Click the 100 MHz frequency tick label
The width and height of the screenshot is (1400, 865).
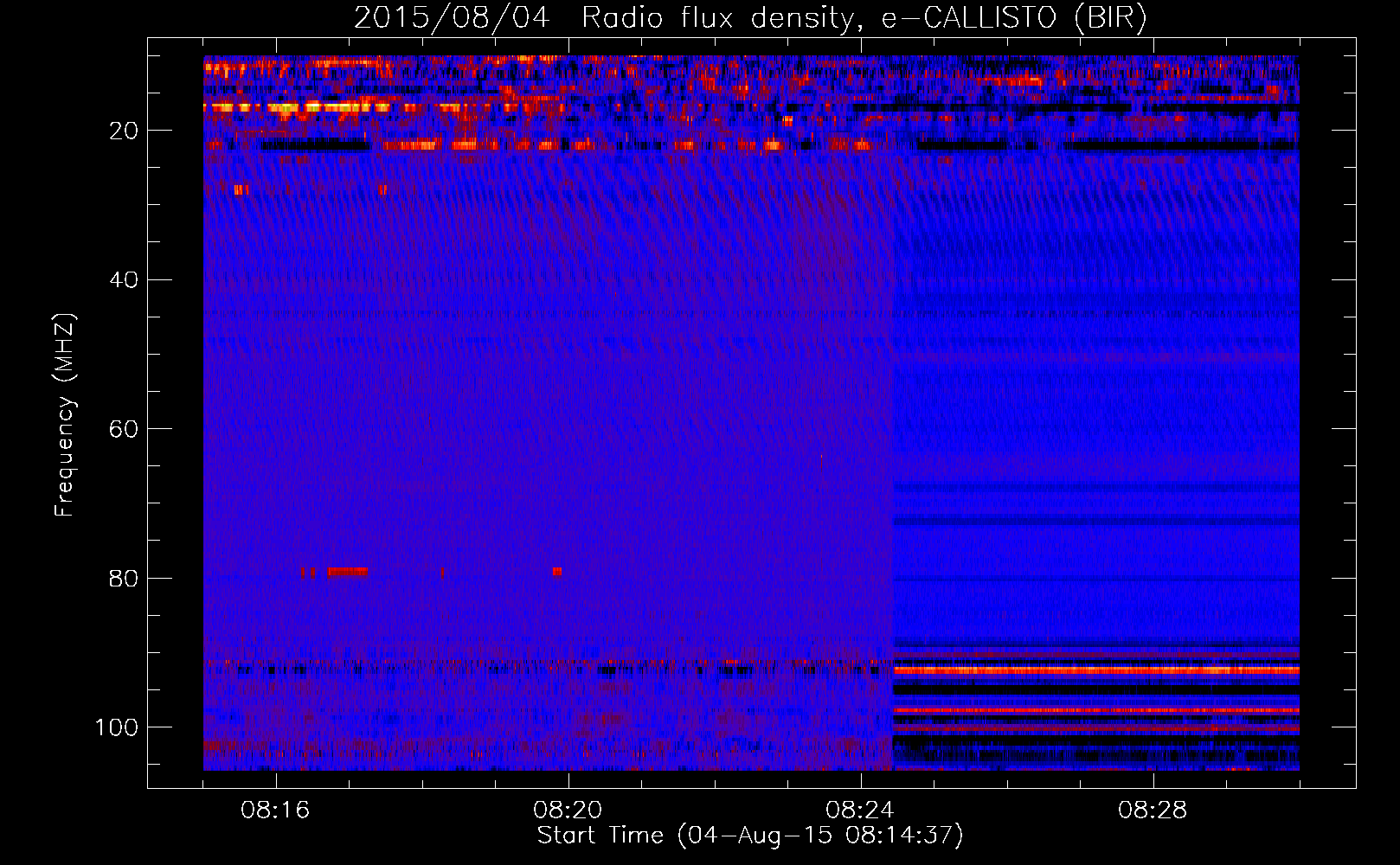click(x=117, y=727)
